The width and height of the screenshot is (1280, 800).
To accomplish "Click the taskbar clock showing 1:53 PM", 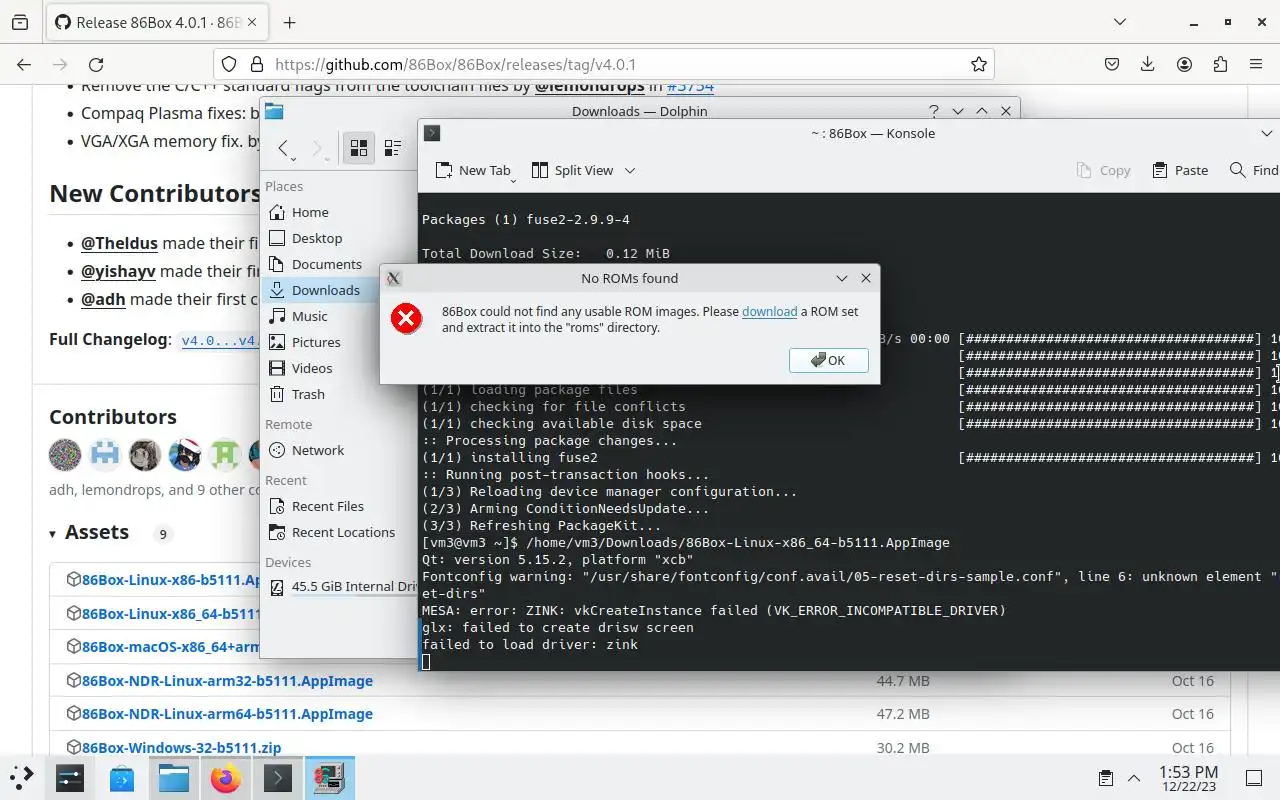I will tap(1188, 778).
